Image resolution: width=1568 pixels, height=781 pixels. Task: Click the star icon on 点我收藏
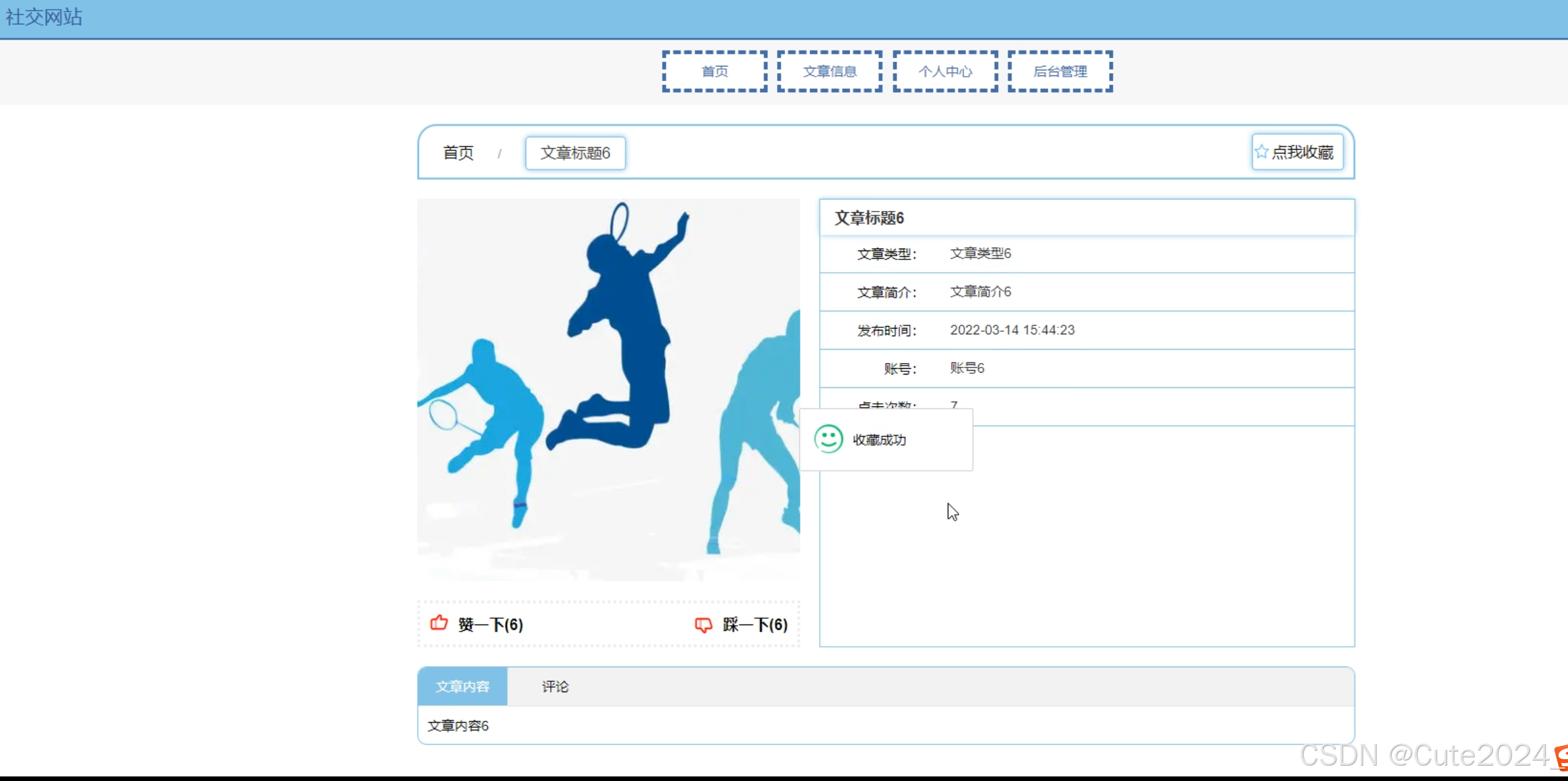pyautogui.click(x=1261, y=152)
